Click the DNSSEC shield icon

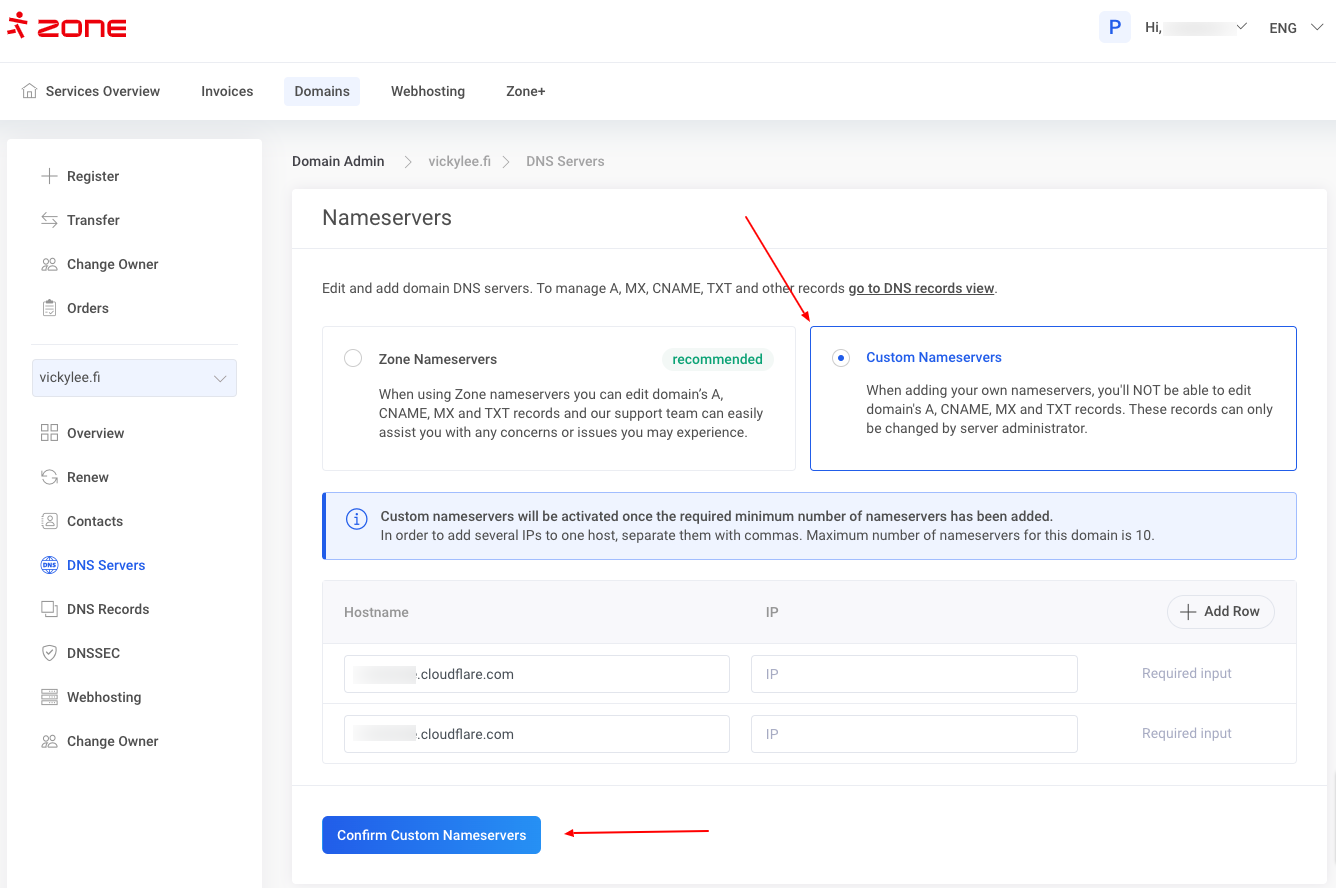(x=49, y=653)
